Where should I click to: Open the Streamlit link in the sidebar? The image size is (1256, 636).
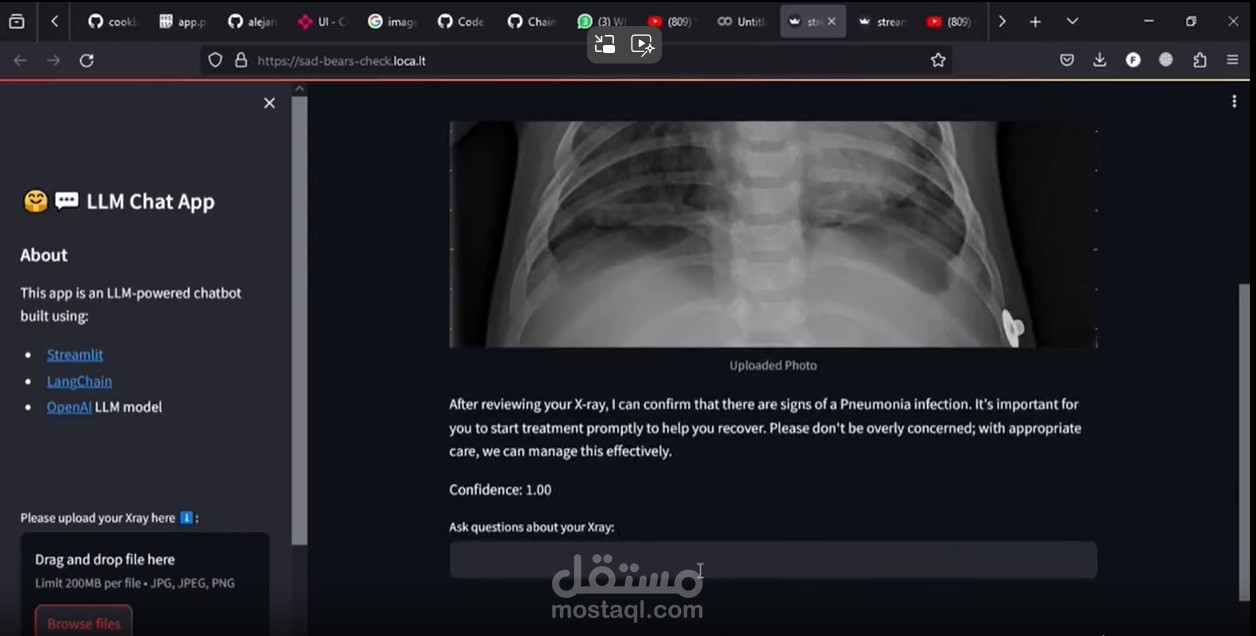tap(75, 354)
